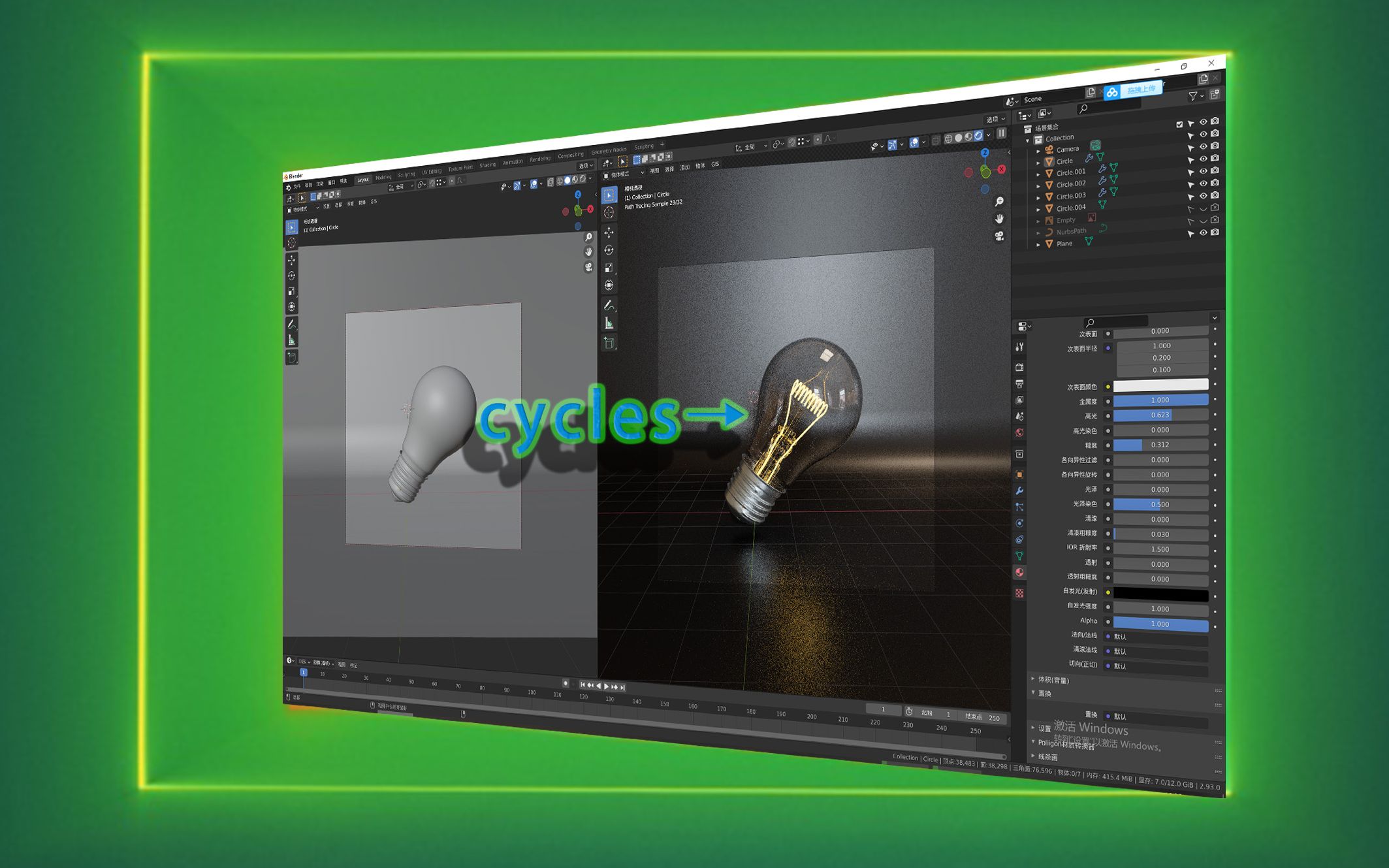Select the Move tool in right viewport toolbar
The height and width of the screenshot is (868, 1389).
coord(609,233)
